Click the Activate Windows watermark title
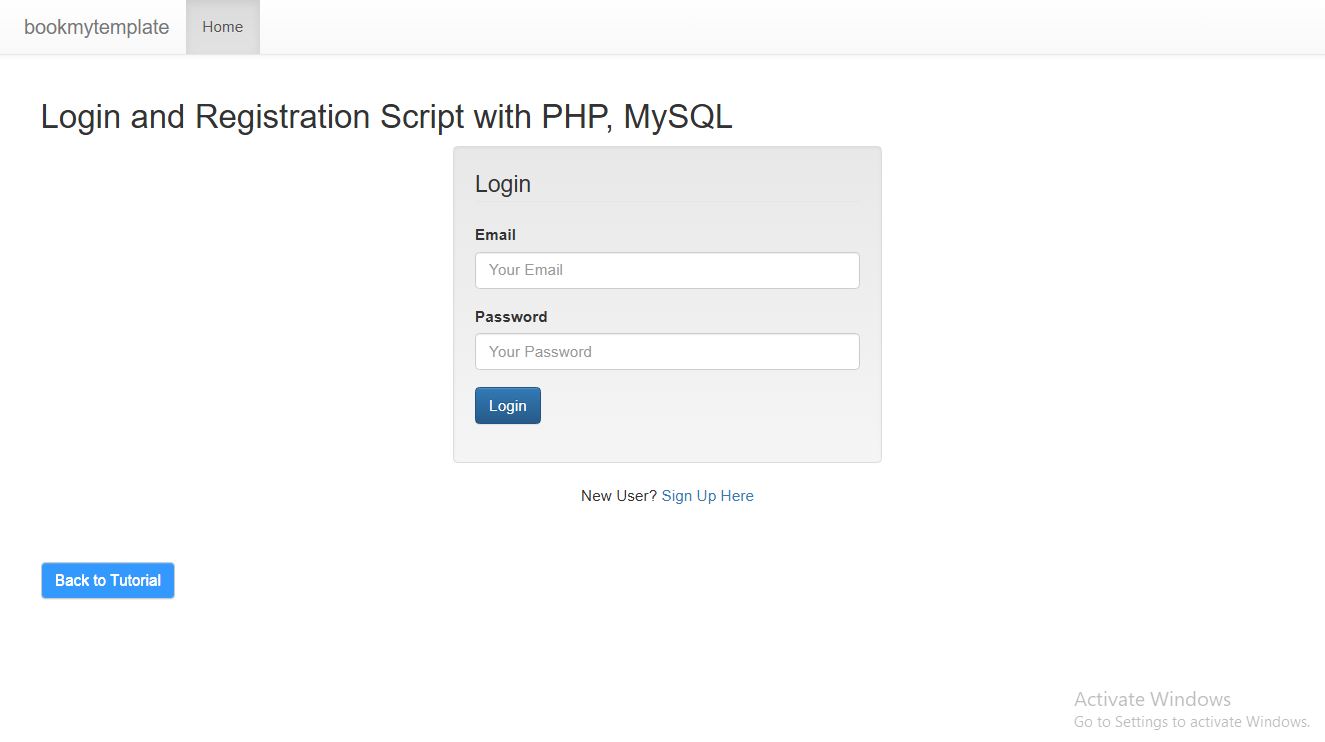 tap(1152, 699)
